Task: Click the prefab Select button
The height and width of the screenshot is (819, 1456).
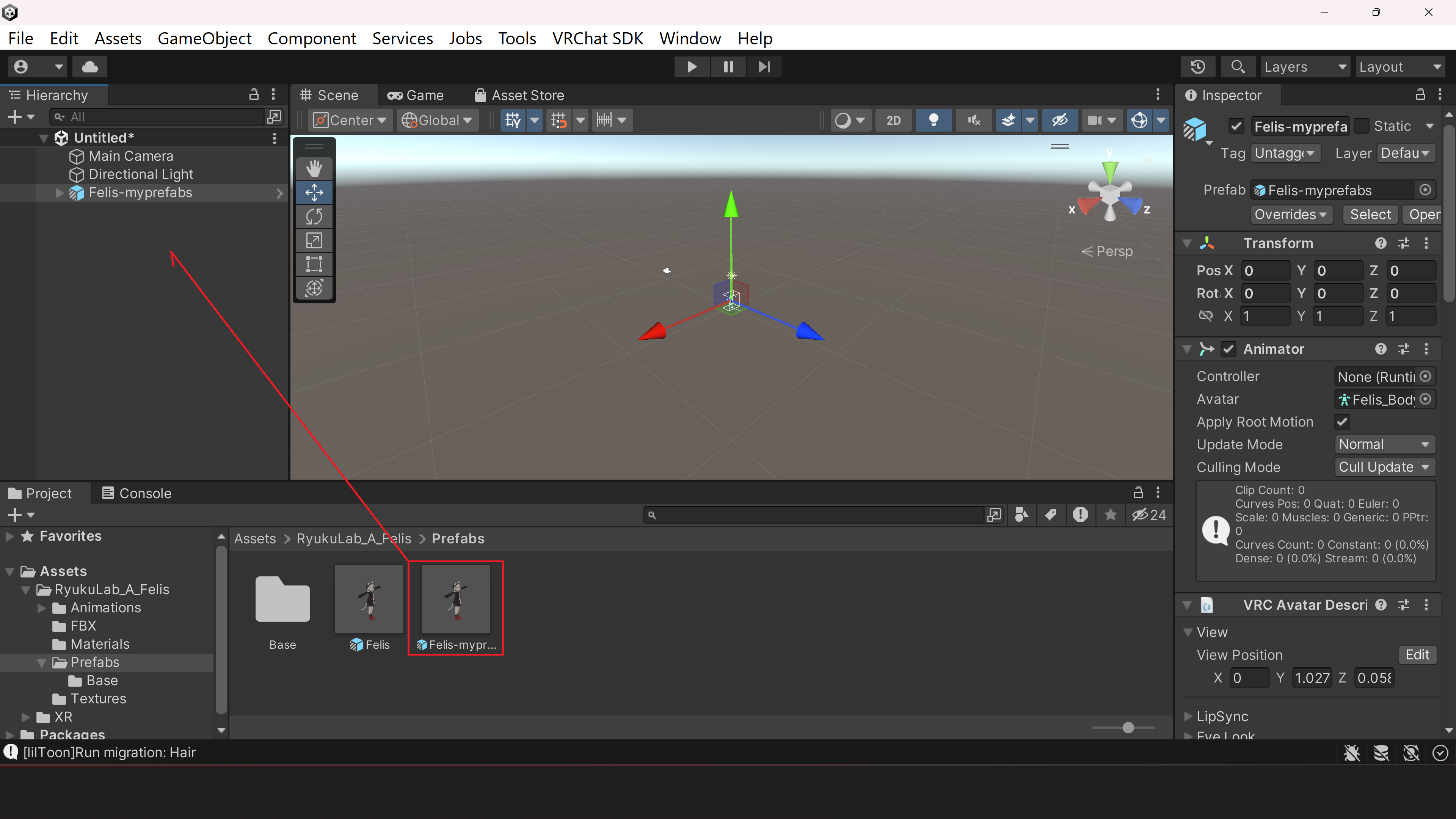Action: 1370,214
